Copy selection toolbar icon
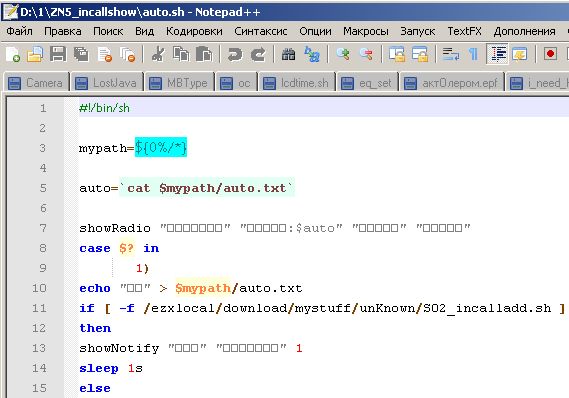The width and height of the screenshot is (569, 398). tap(181, 54)
